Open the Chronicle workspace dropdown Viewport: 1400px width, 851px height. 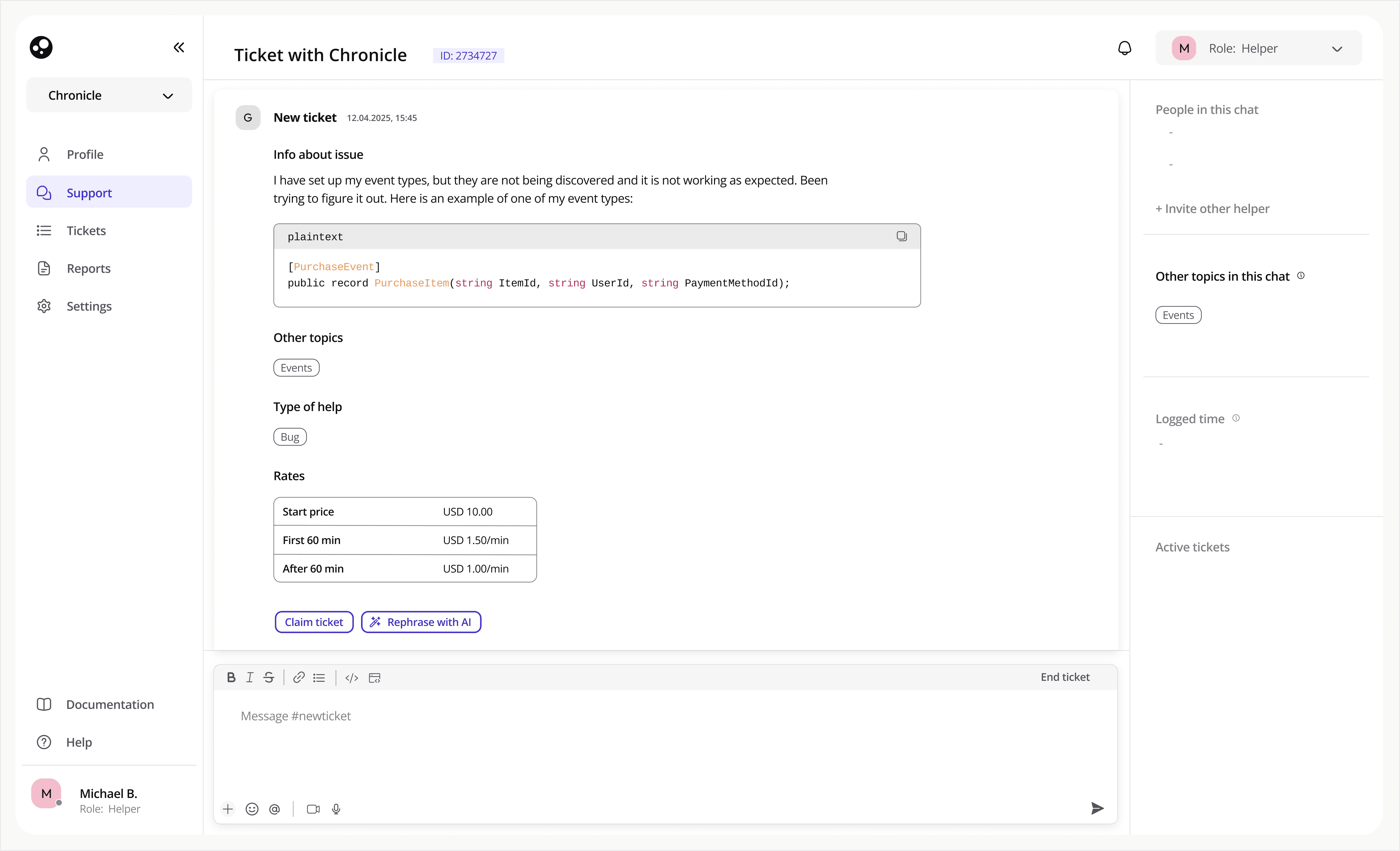(109, 95)
